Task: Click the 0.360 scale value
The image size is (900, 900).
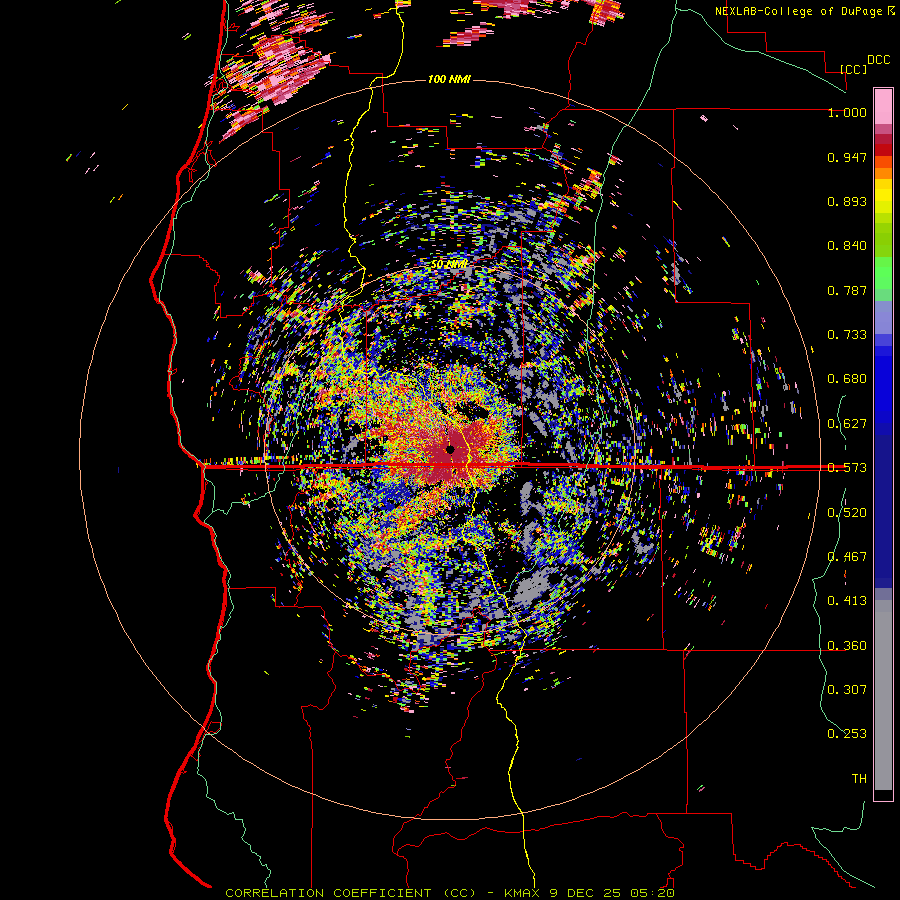Action: click(x=847, y=646)
